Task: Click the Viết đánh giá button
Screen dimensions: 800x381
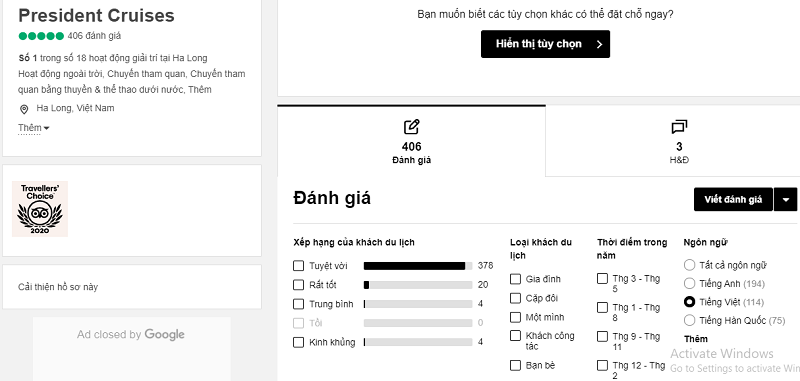Action: pyautogui.click(x=733, y=199)
